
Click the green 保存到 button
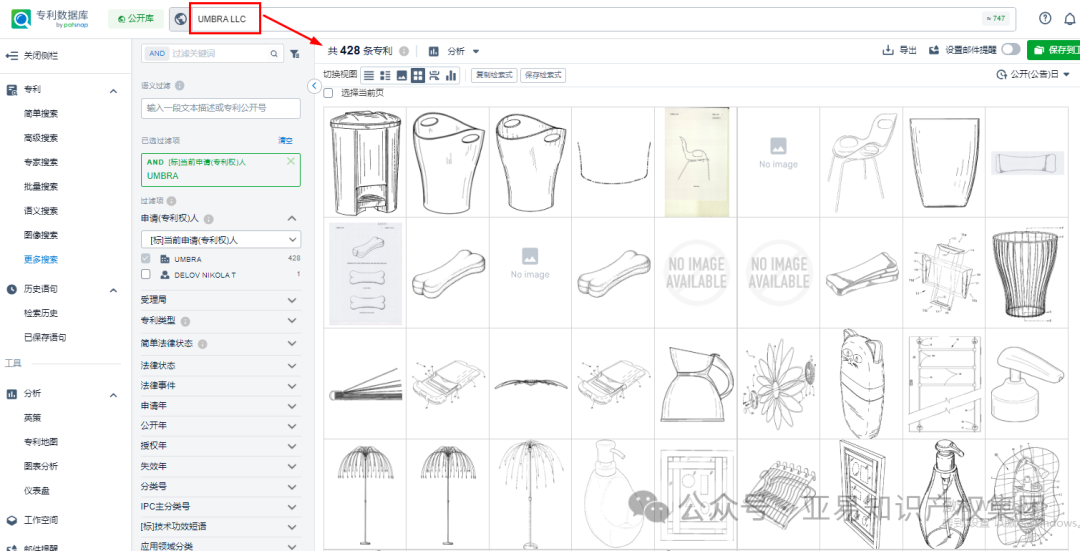[x=1053, y=50]
